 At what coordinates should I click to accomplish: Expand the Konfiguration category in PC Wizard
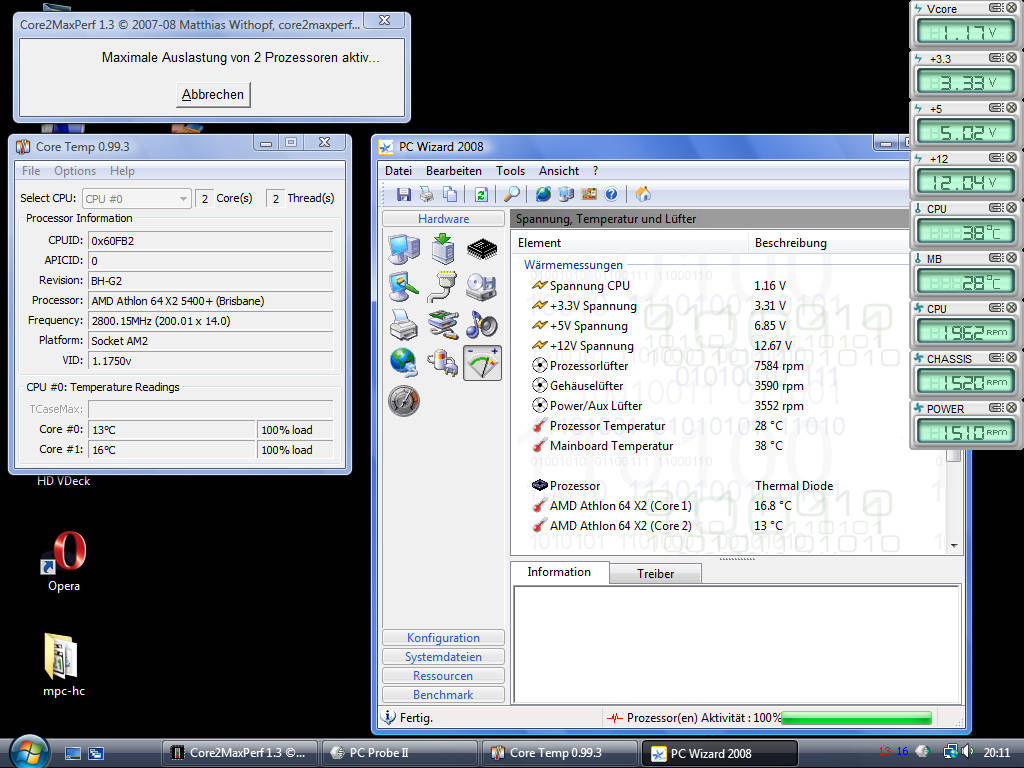(443, 637)
